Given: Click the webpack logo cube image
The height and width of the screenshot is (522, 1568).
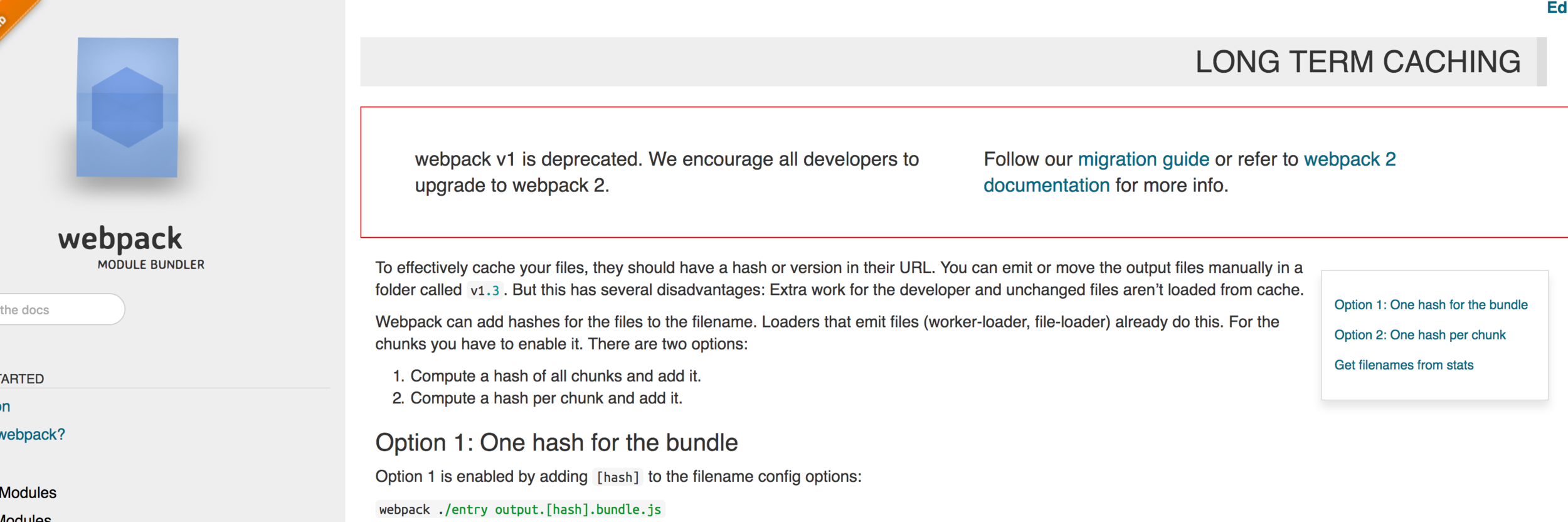Looking at the screenshot, I should point(127,107).
